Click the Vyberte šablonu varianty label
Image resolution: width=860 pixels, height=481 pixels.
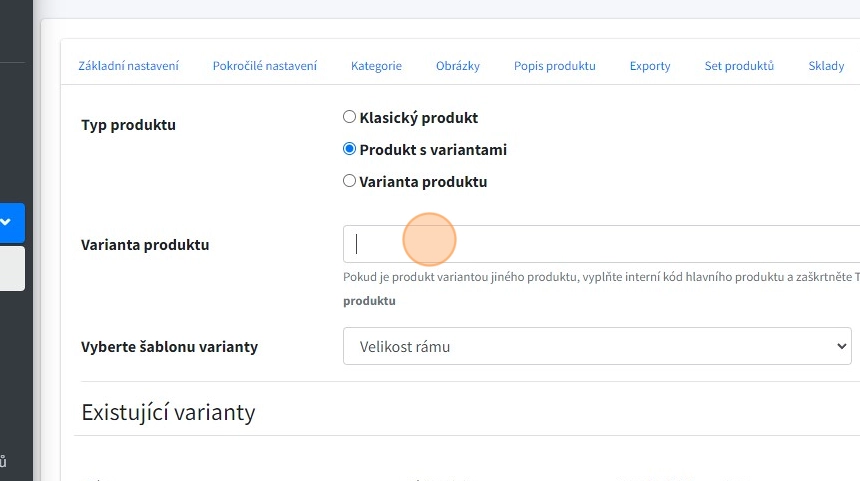tap(169, 347)
